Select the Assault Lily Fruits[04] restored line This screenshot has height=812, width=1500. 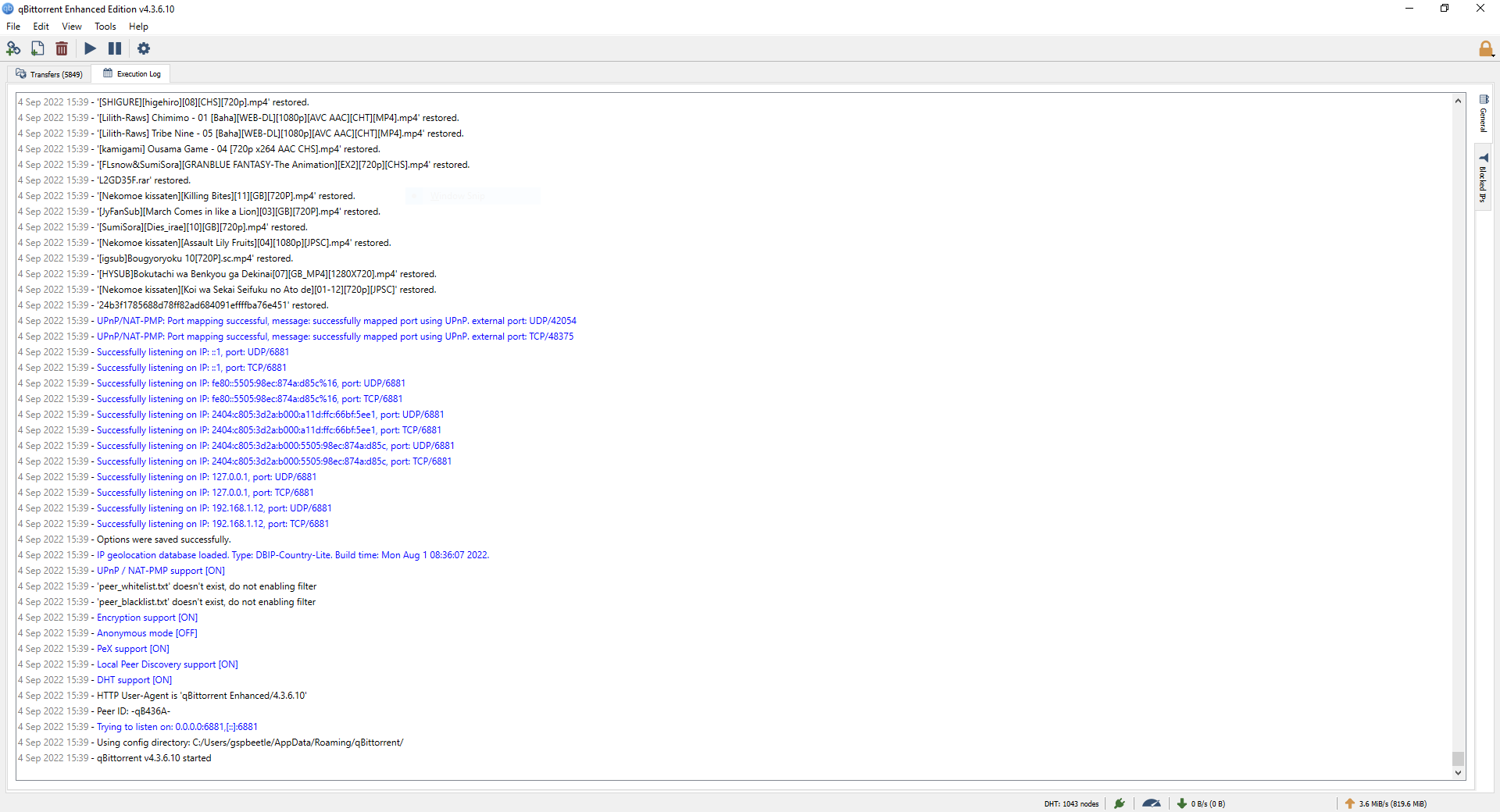205,243
